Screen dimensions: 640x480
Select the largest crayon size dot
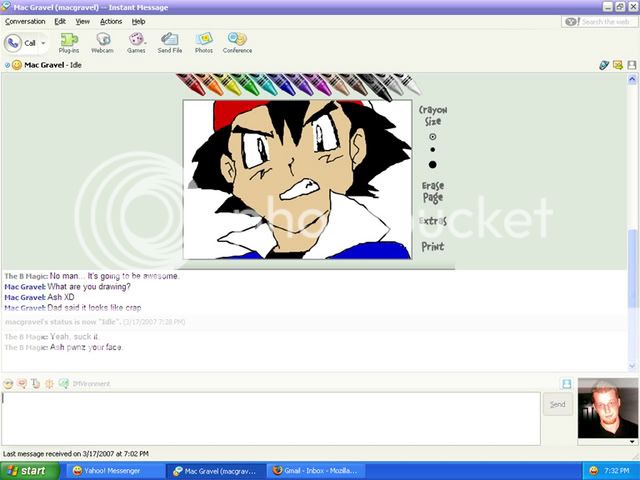[432, 164]
